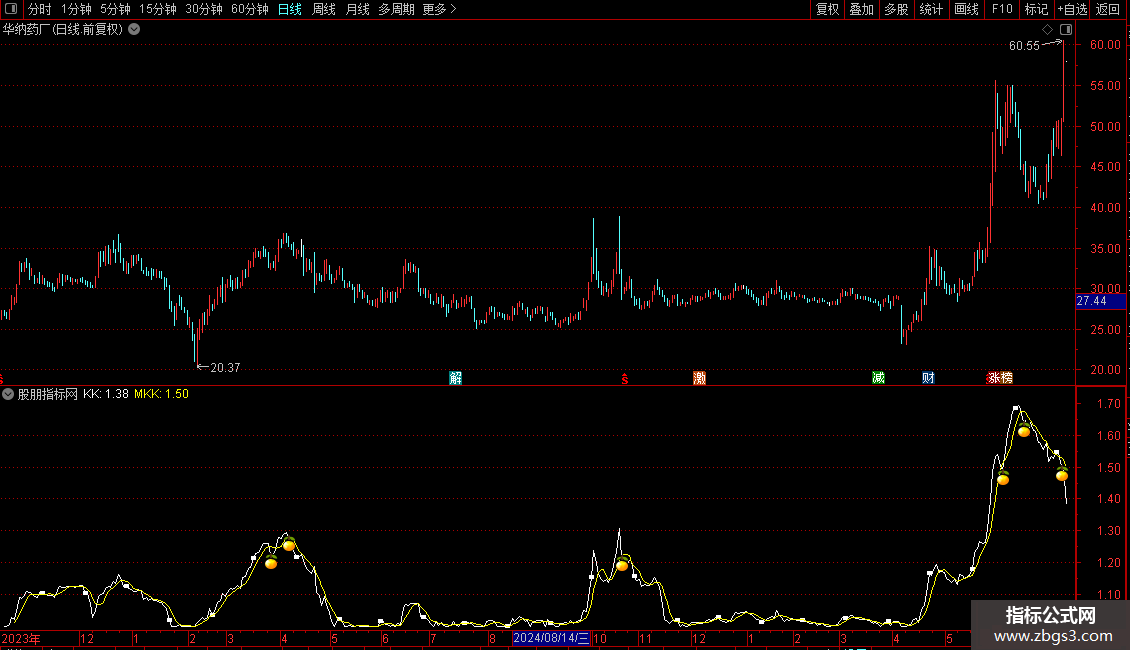Image resolution: width=1130 pixels, height=650 pixels.
Task: Click the 叠加 overlay button
Action: coord(862,9)
